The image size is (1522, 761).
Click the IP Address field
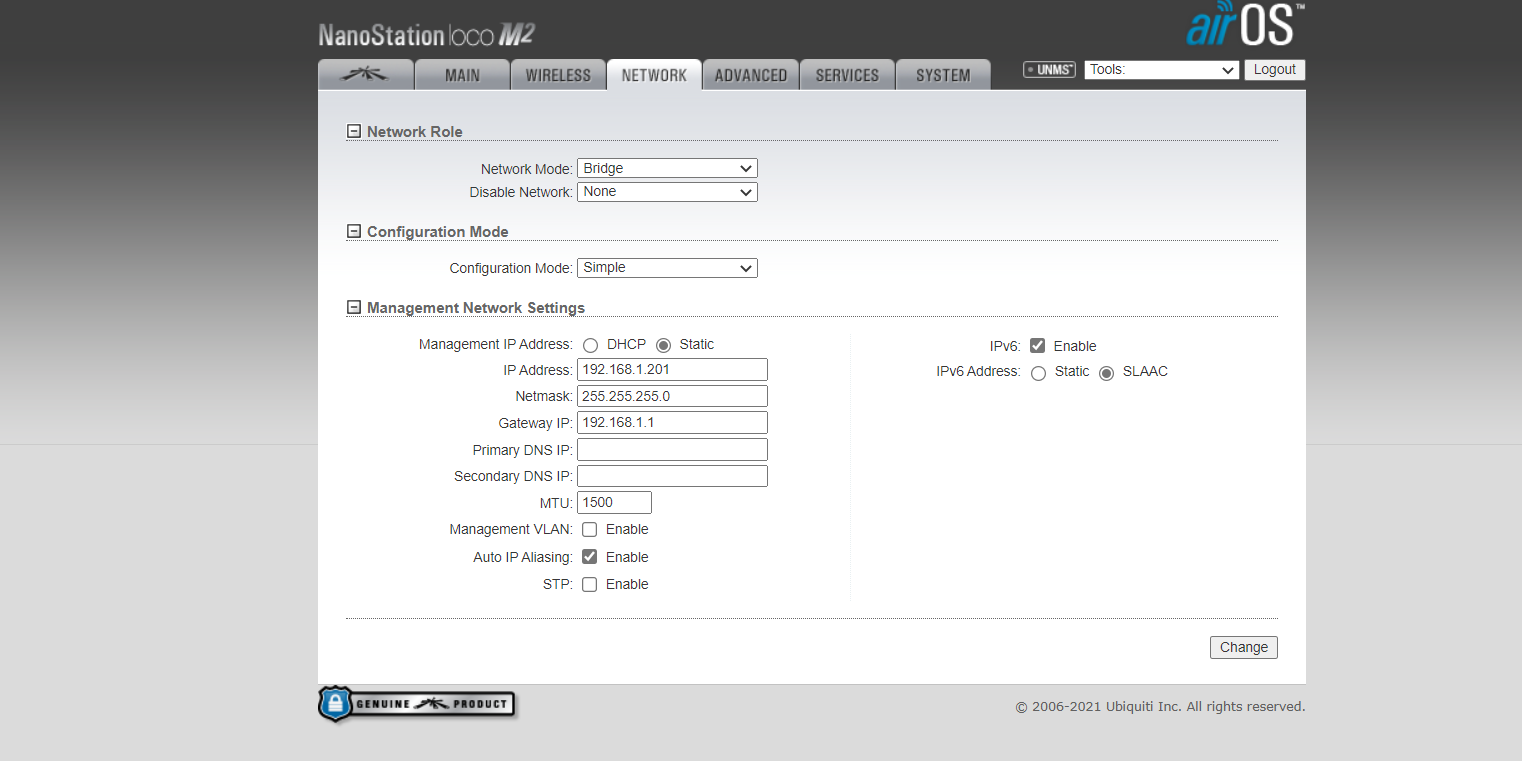click(672, 369)
